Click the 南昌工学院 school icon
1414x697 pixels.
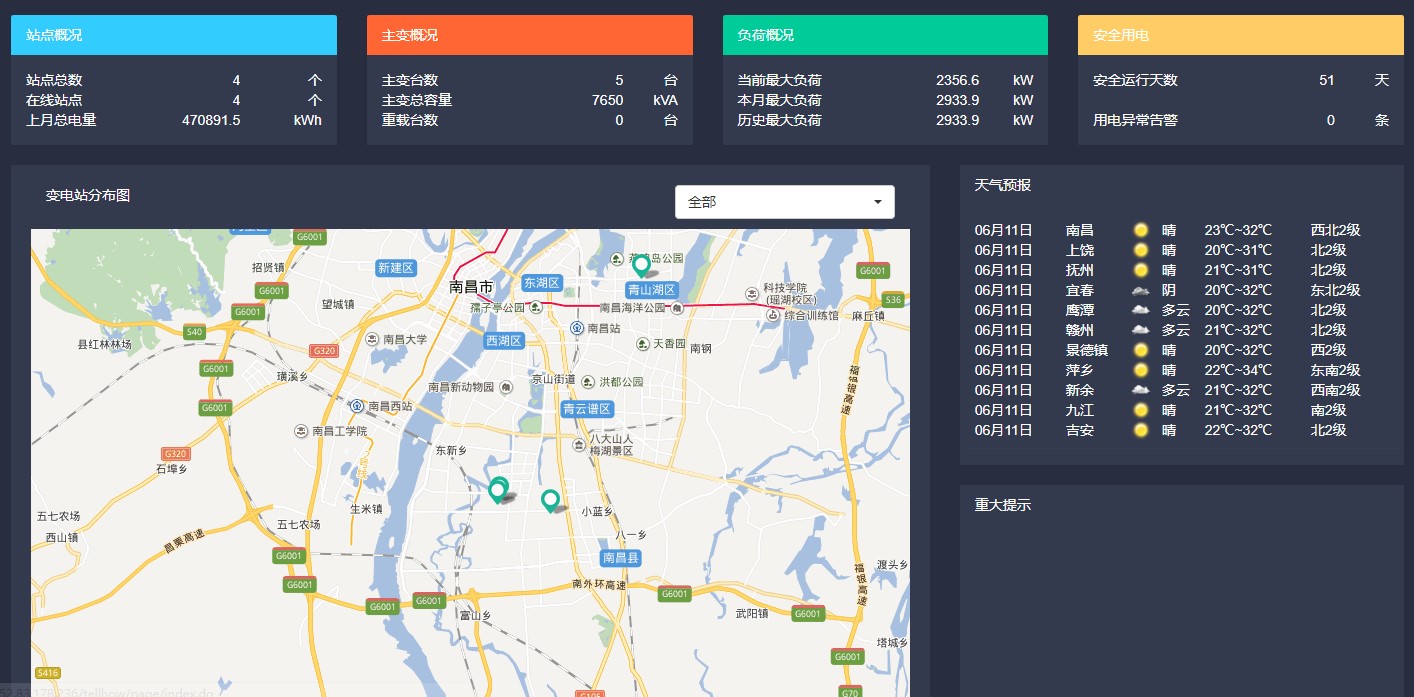pyautogui.click(x=301, y=431)
